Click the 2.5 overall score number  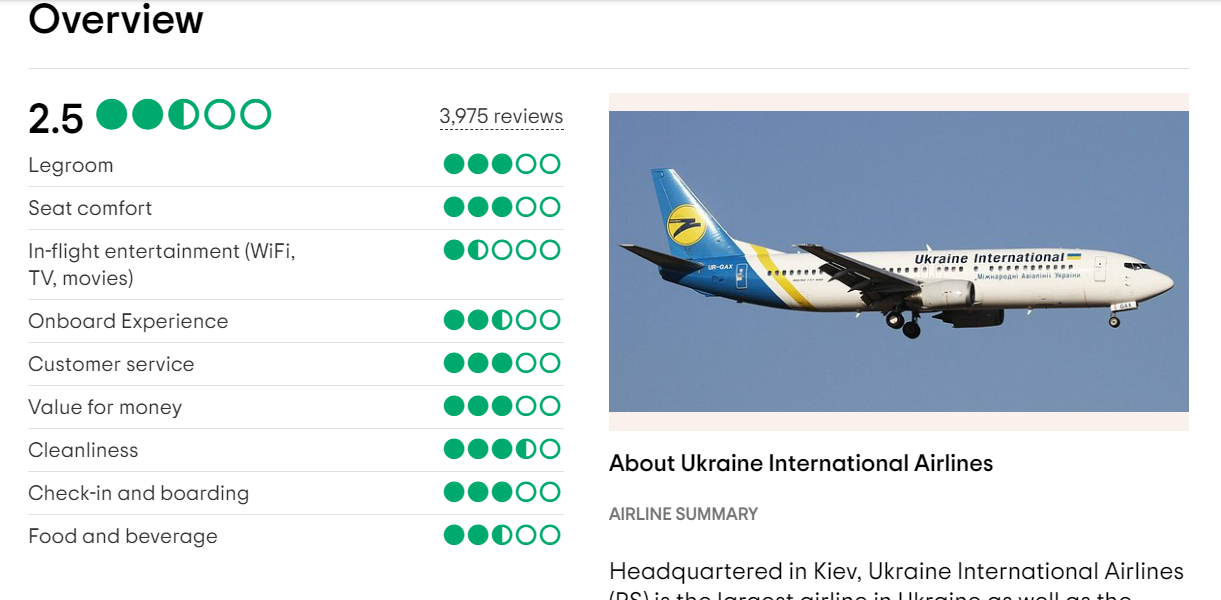click(x=56, y=118)
